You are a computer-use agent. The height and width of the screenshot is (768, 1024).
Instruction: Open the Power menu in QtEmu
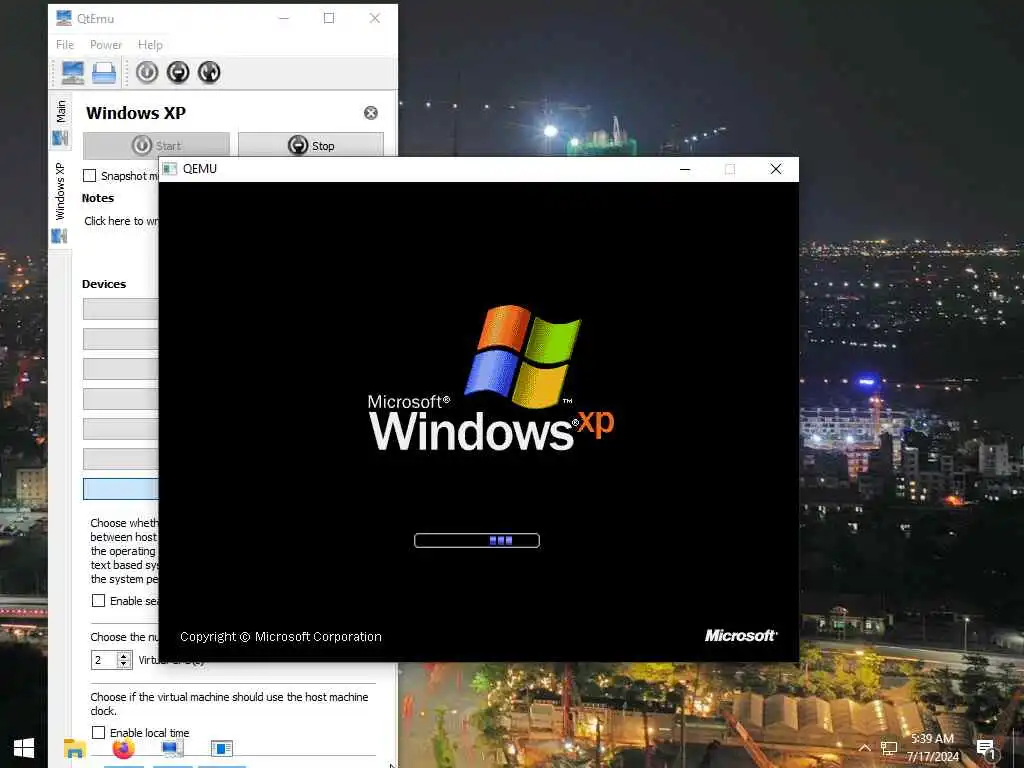coord(106,44)
